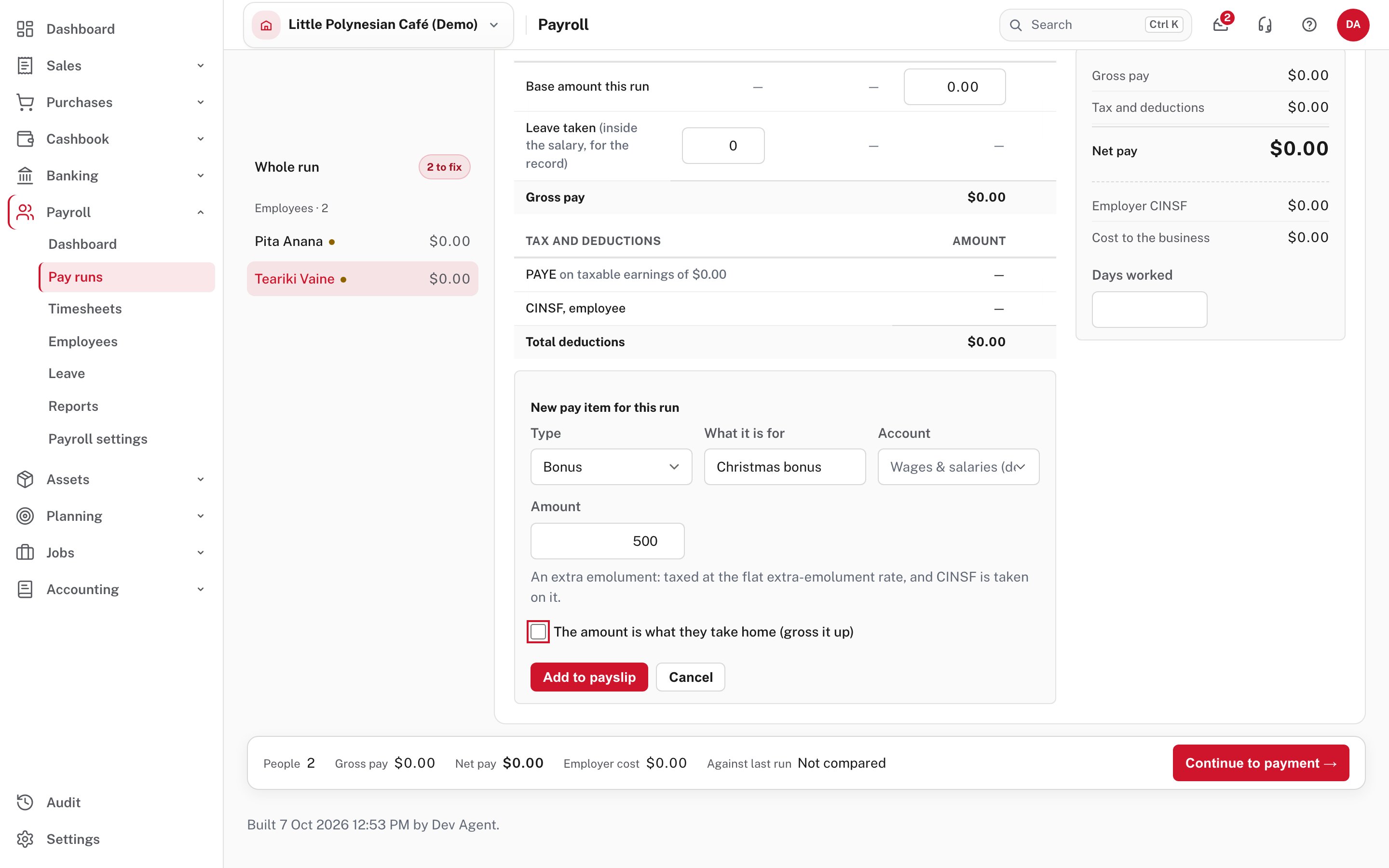Click the Payroll people icon
This screenshot has width=1389, height=868.
coord(25,212)
